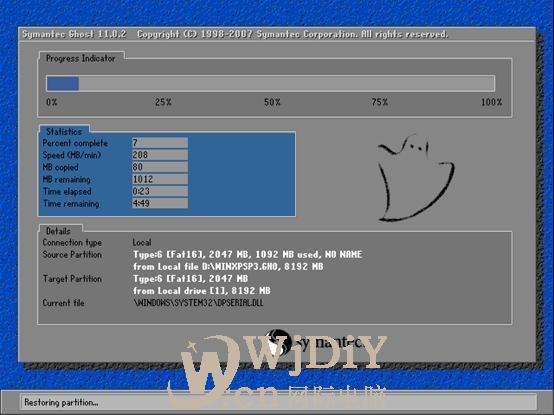The height and width of the screenshot is (415, 554).
Task: Click the filled portion of the progress bar
Action: click(x=63, y=84)
